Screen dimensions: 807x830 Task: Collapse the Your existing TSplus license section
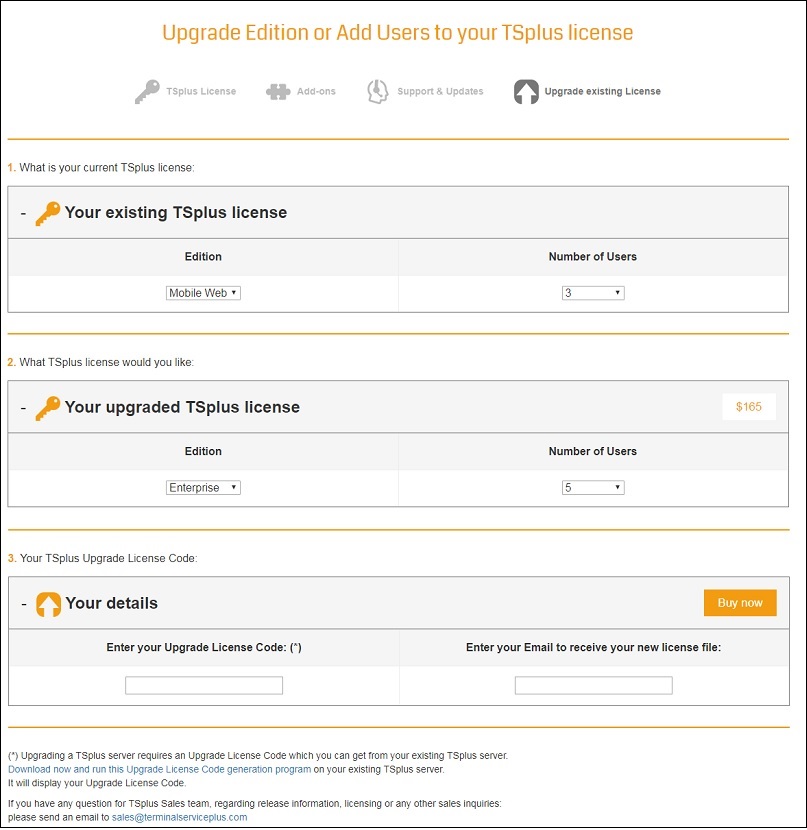[23, 213]
